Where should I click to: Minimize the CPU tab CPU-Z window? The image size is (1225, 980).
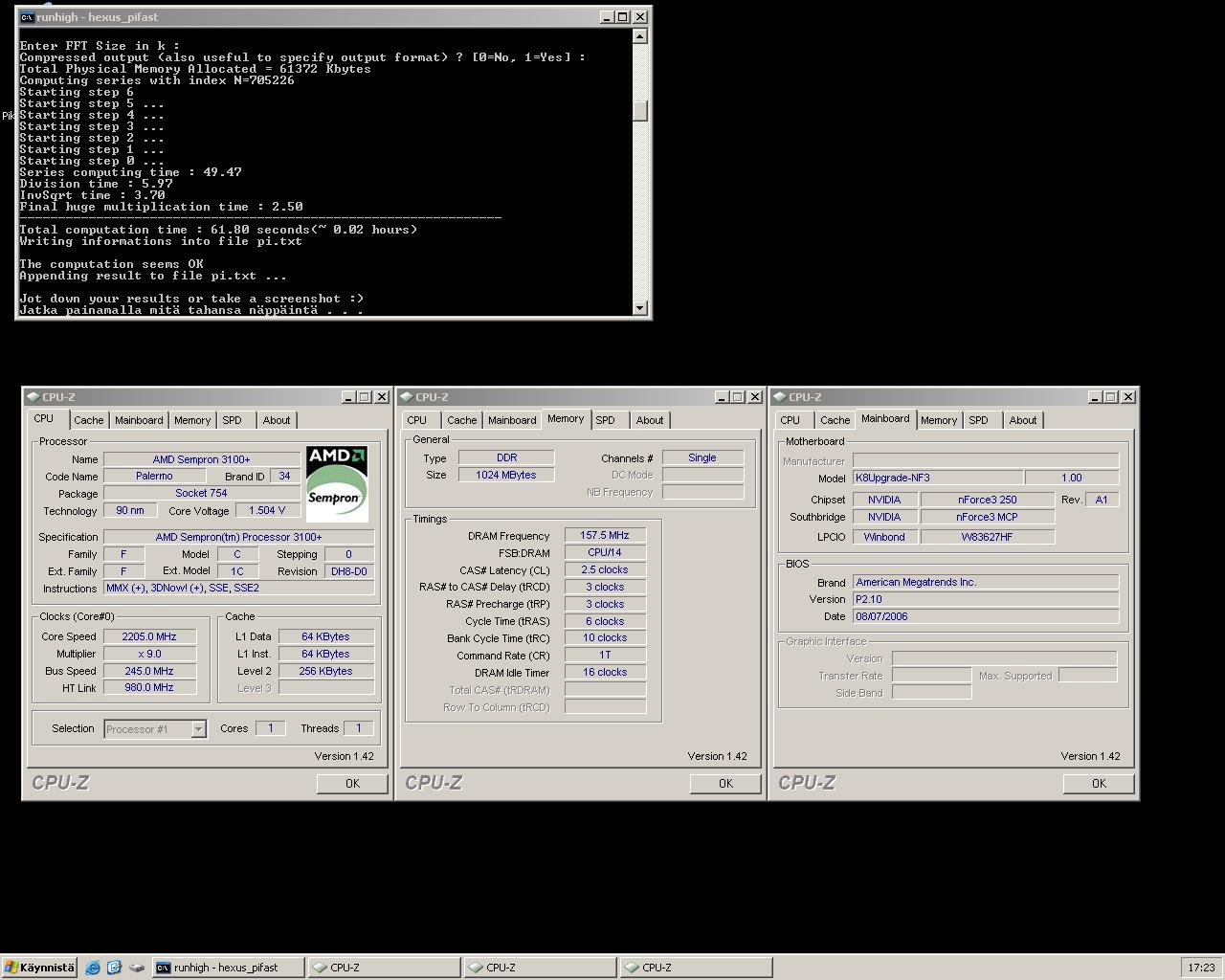pos(348,397)
